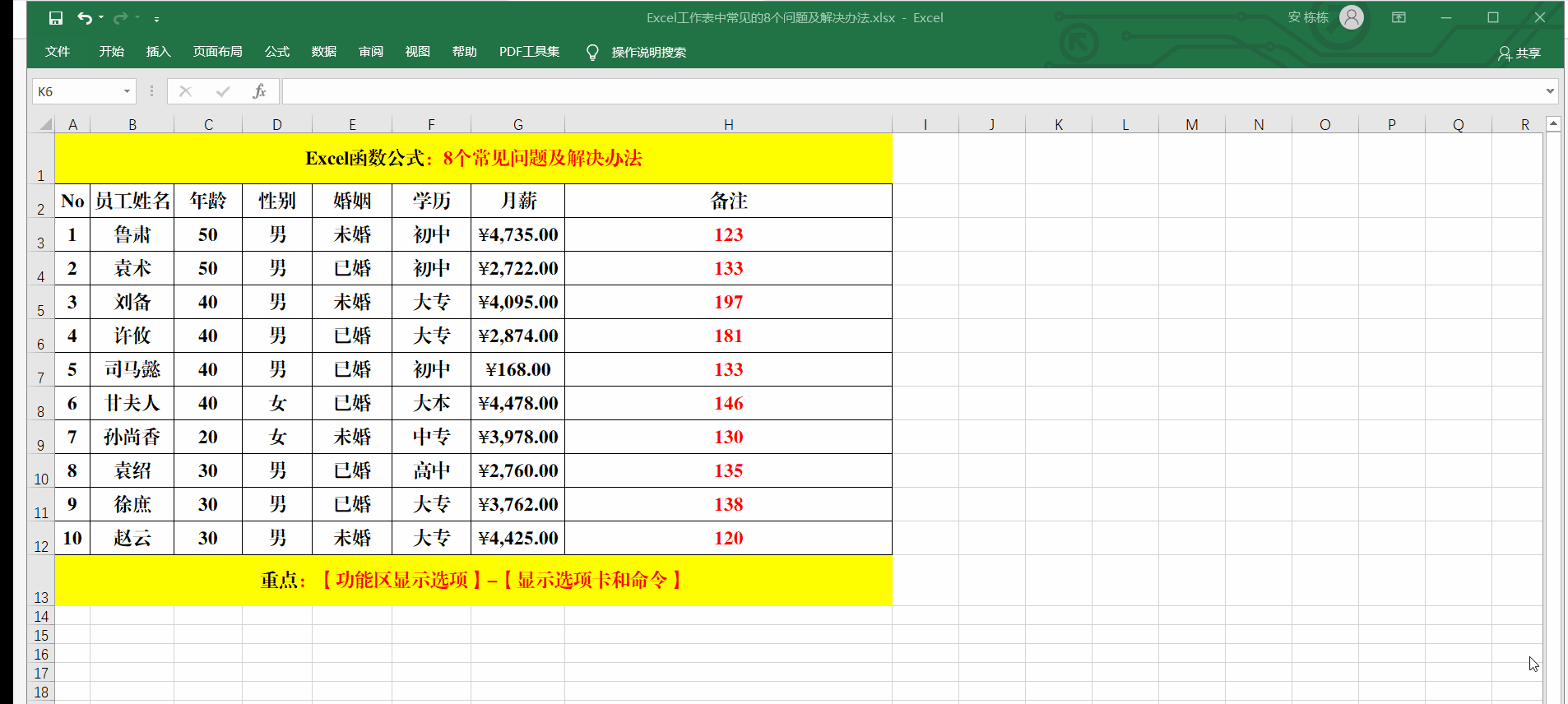Switch to the 插入 tab
The image size is (1568, 704).
(x=159, y=52)
